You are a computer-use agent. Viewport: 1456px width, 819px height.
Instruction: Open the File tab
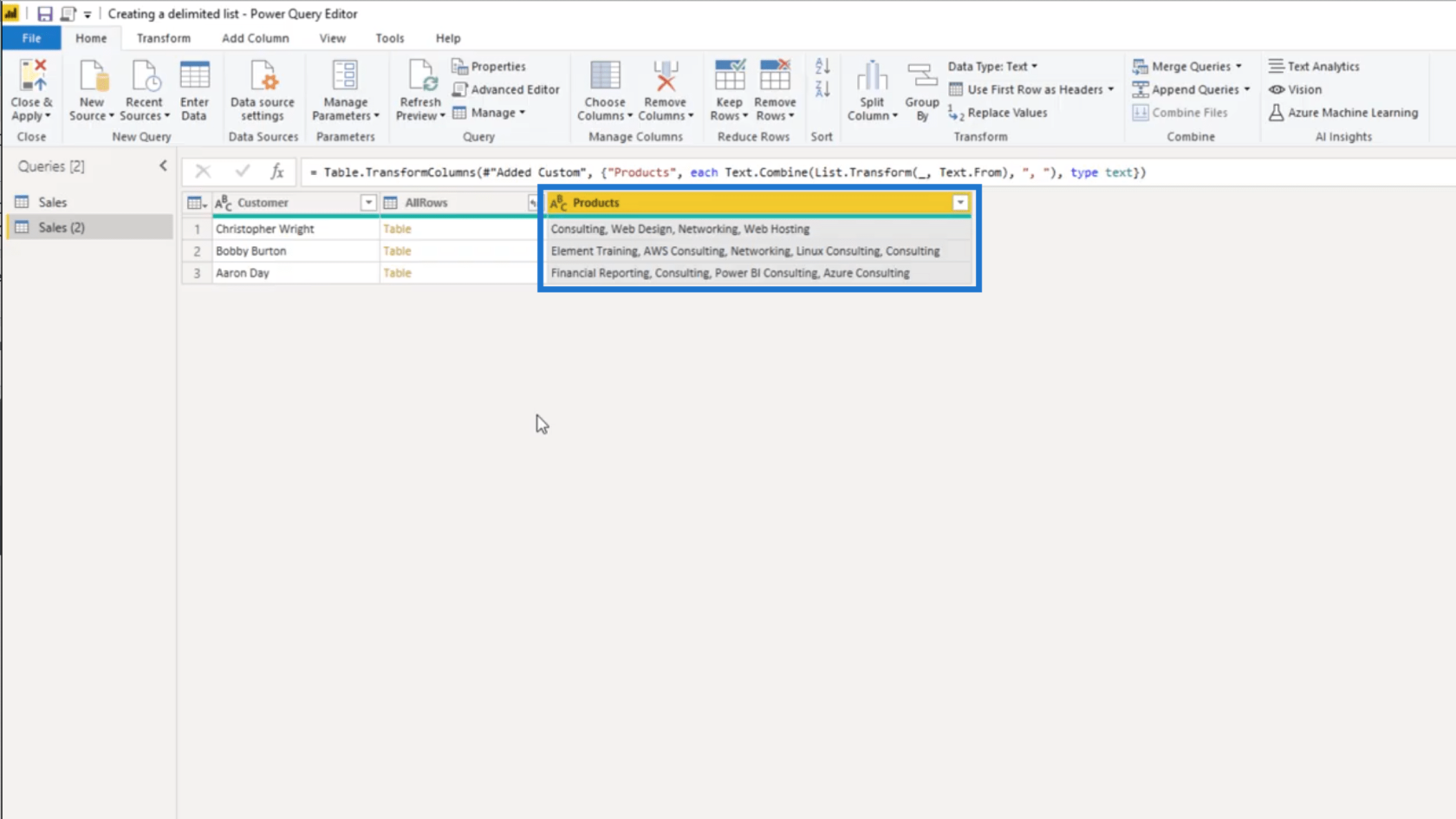pos(31,38)
